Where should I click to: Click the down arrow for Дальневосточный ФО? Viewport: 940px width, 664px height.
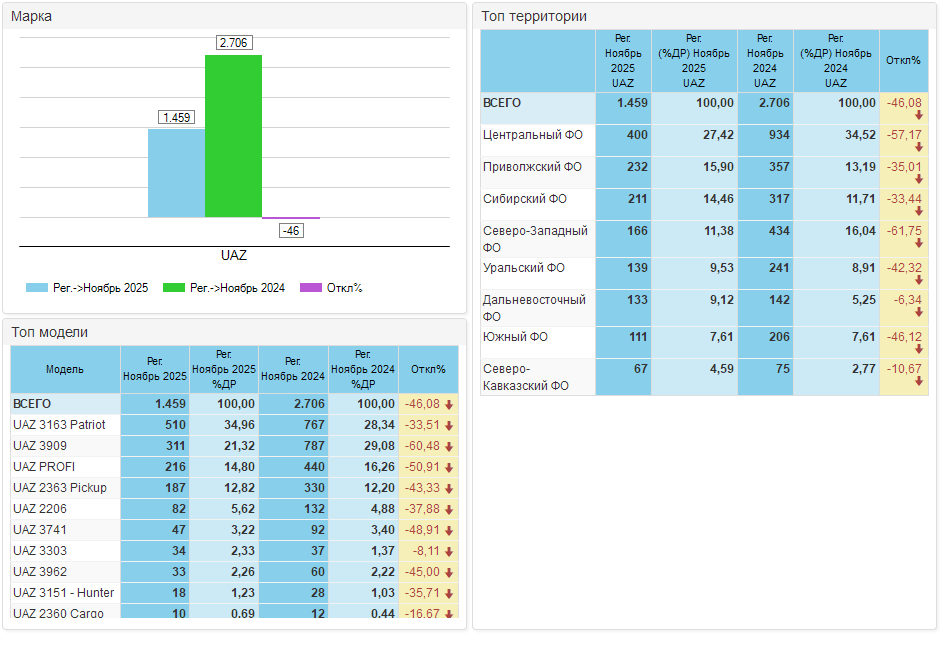click(x=918, y=313)
